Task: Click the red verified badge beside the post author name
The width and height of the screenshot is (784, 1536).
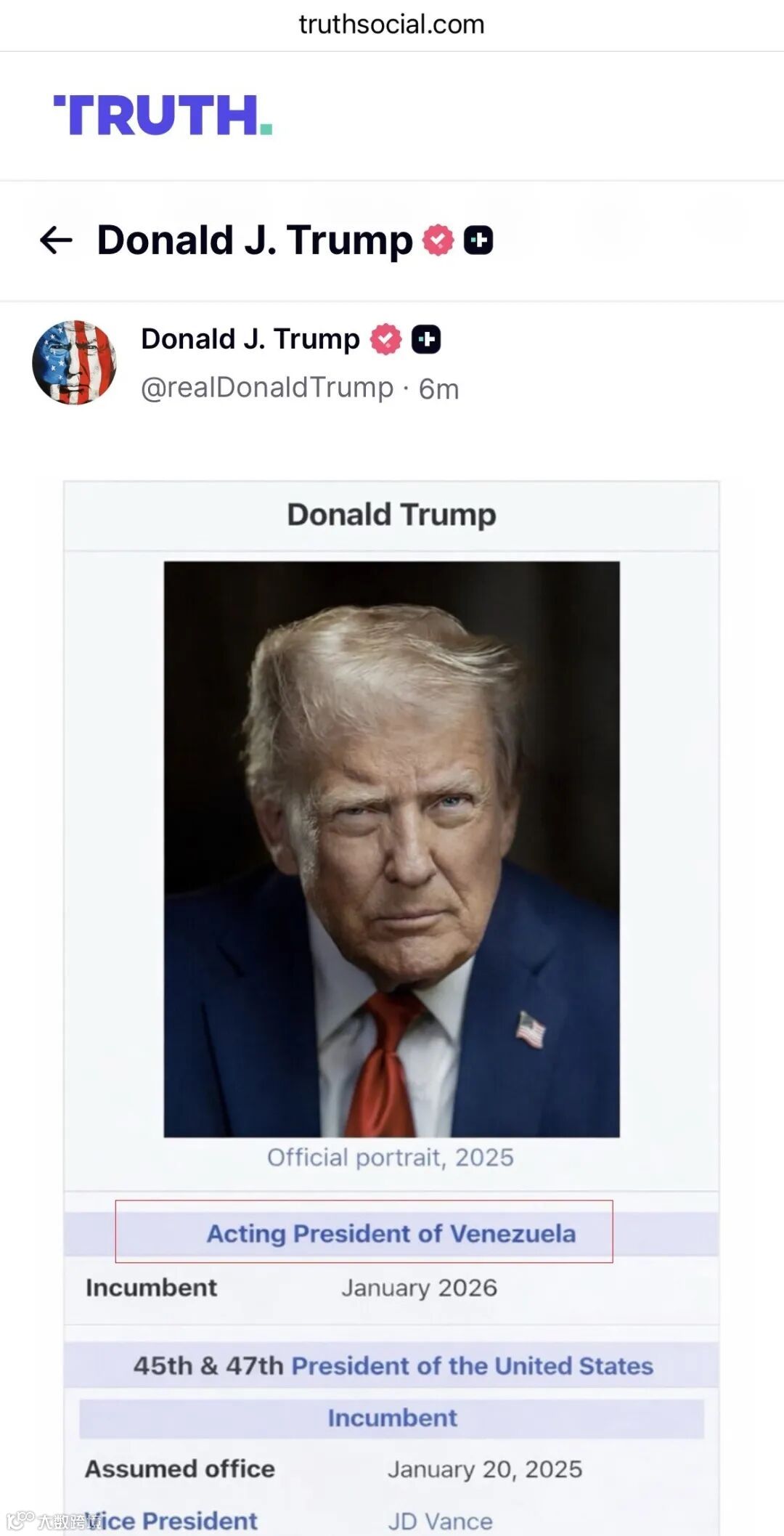Action: pyautogui.click(x=385, y=339)
